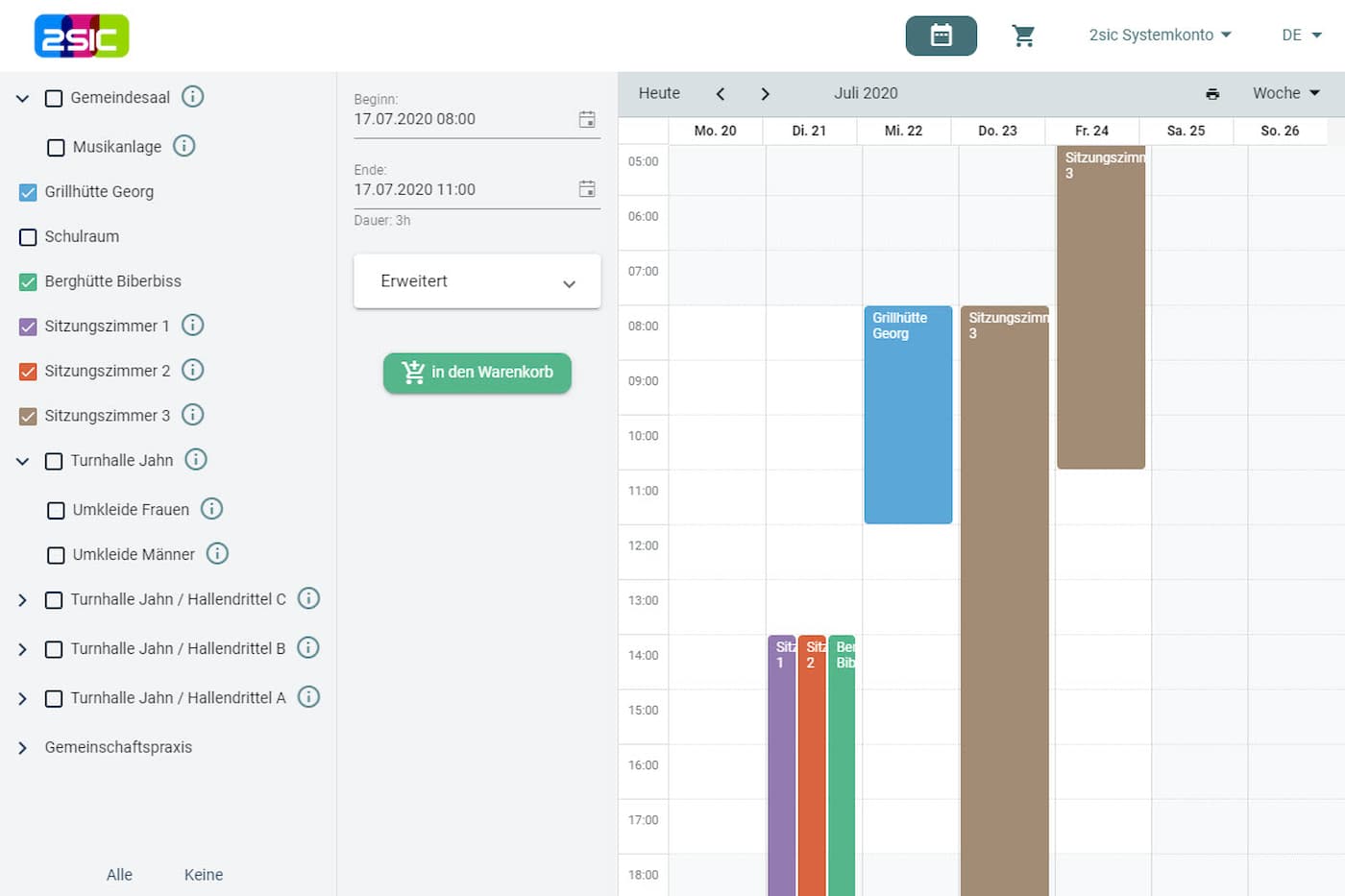Show info for Sitzungszimmer 2

click(x=193, y=370)
